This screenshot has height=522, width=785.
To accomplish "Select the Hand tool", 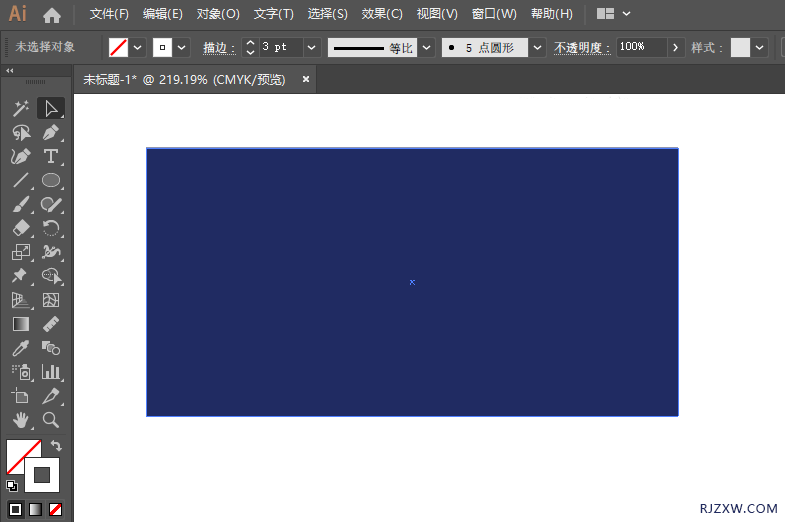I will tap(21, 420).
